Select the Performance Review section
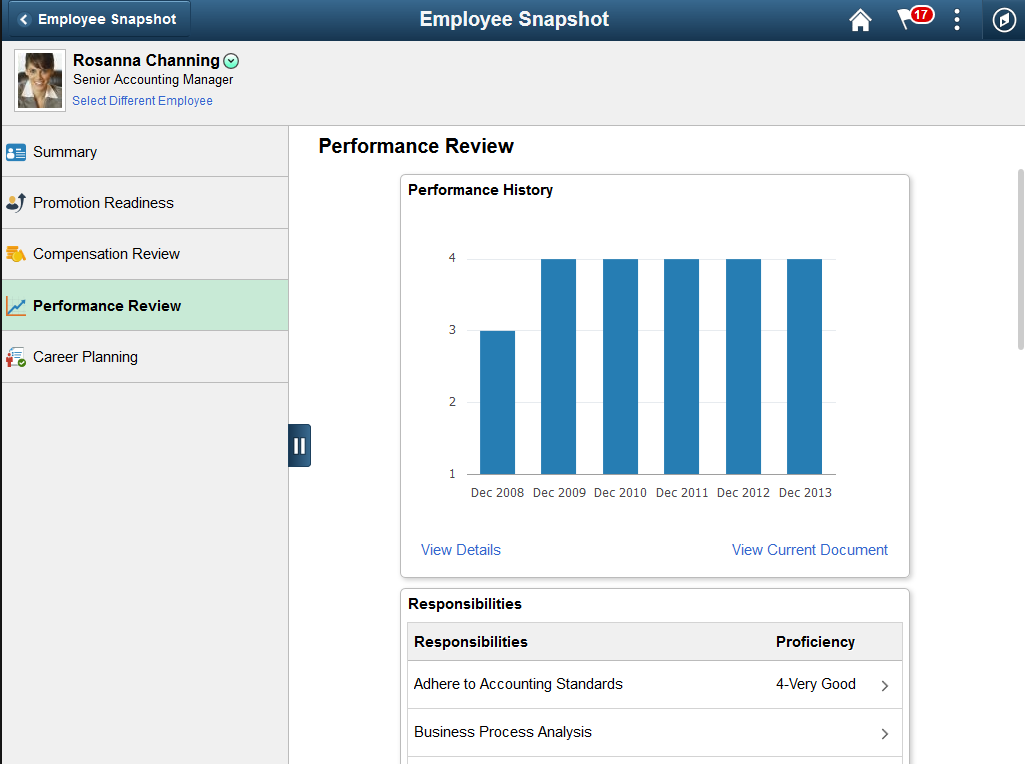 point(145,305)
